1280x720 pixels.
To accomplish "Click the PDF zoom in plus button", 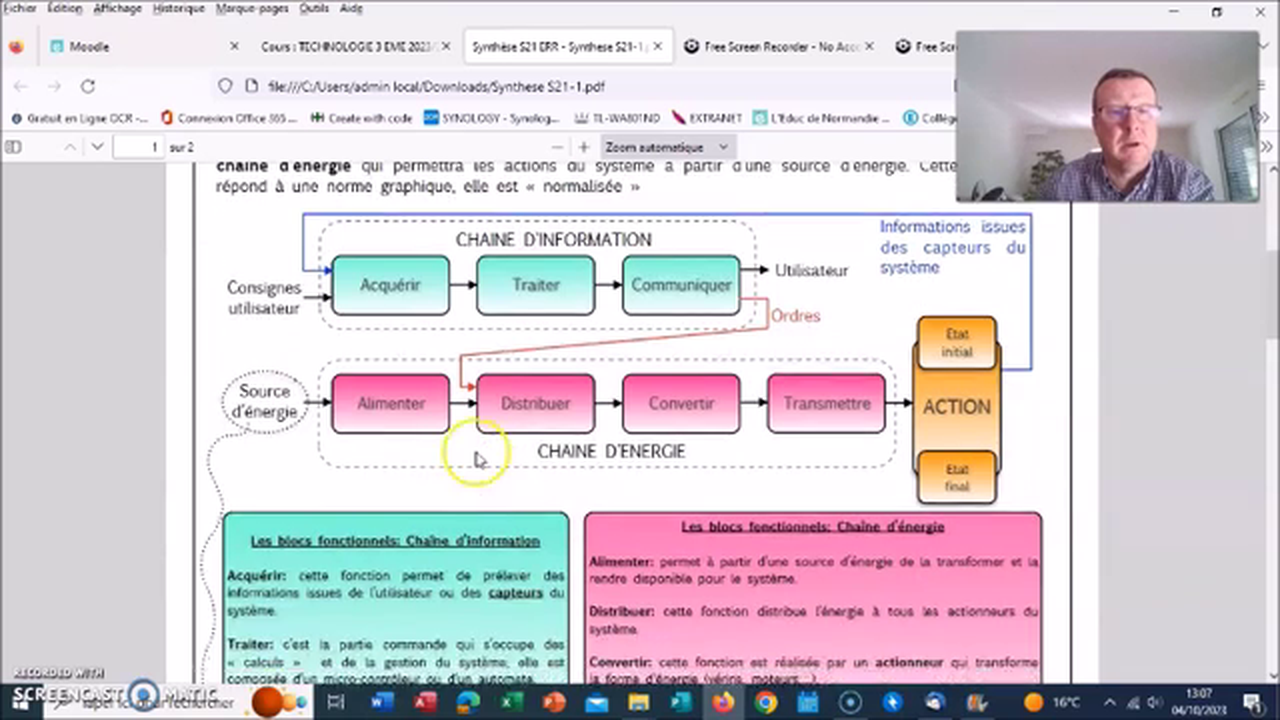I will click(584, 147).
